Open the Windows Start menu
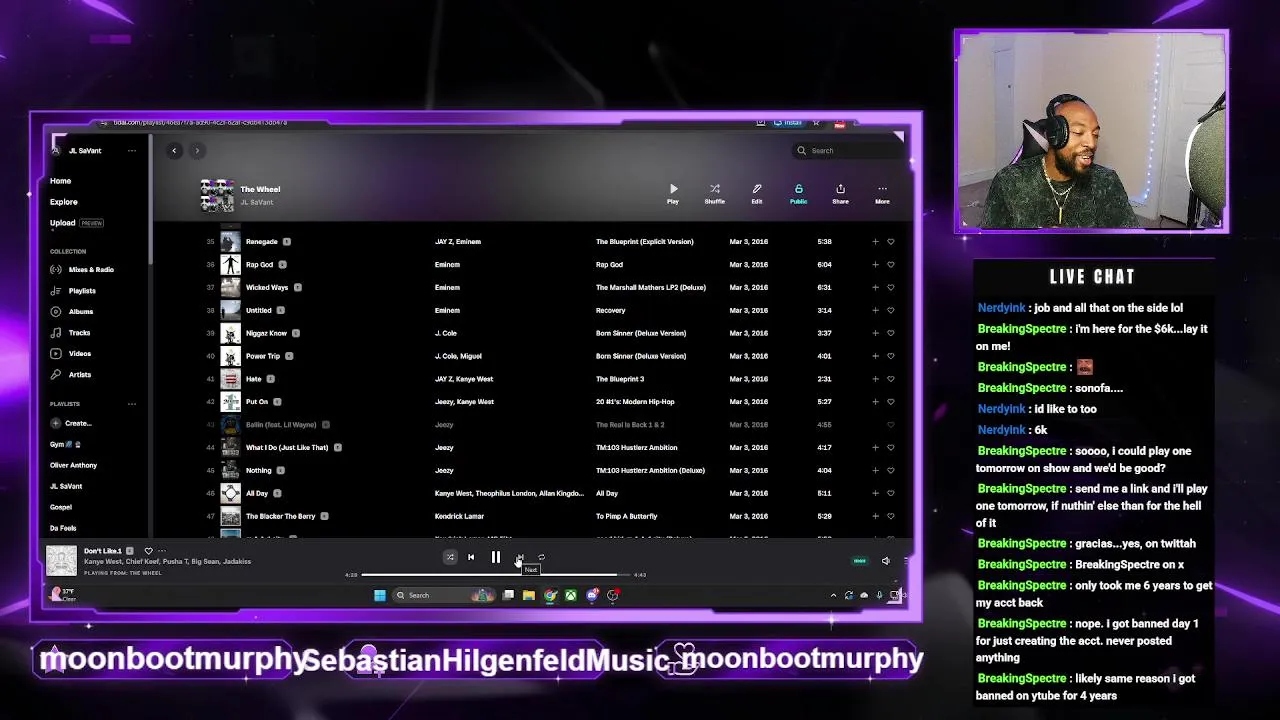Image resolution: width=1280 pixels, height=720 pixels. pos(380,596)
